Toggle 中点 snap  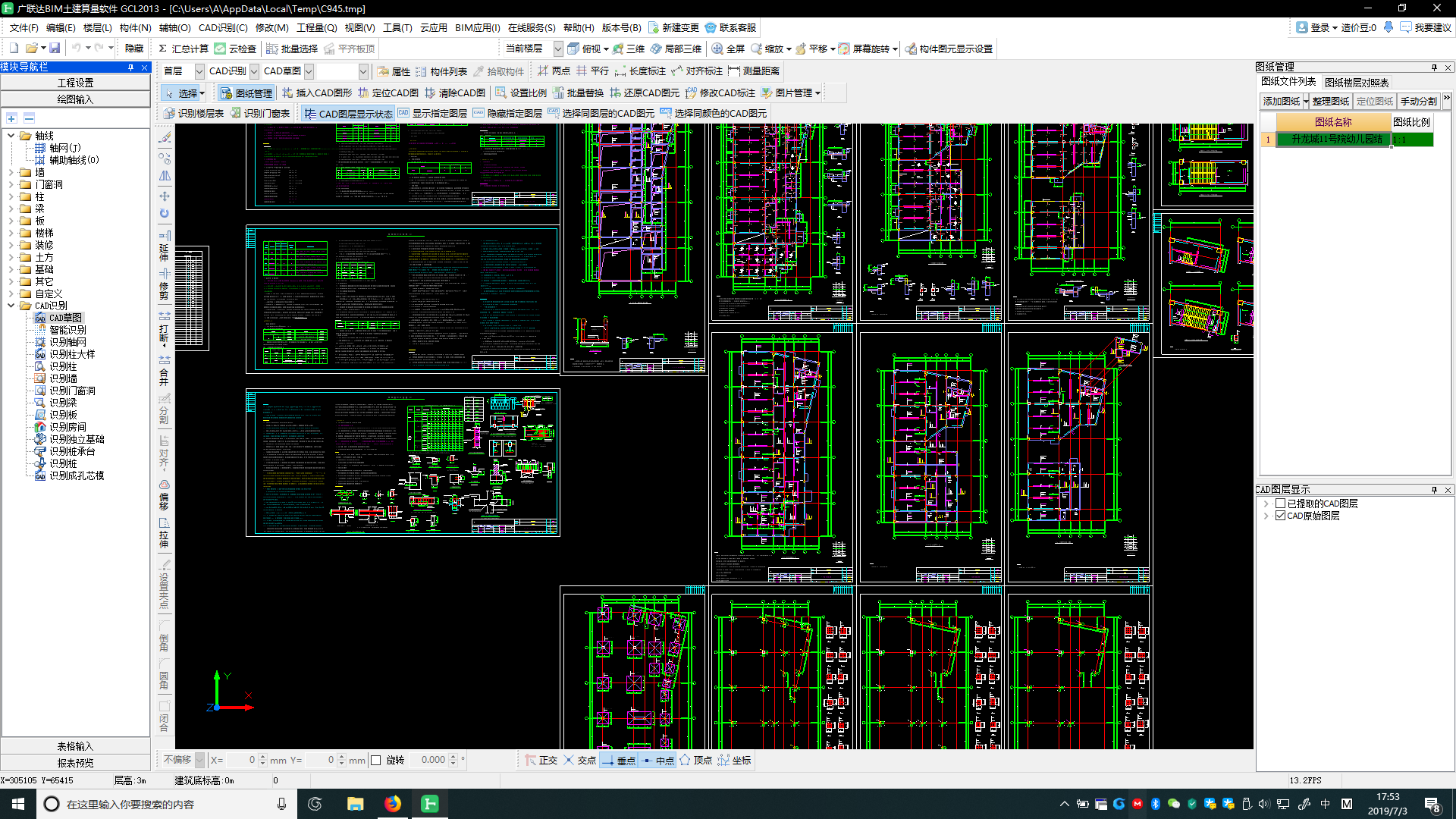point(657,760)
